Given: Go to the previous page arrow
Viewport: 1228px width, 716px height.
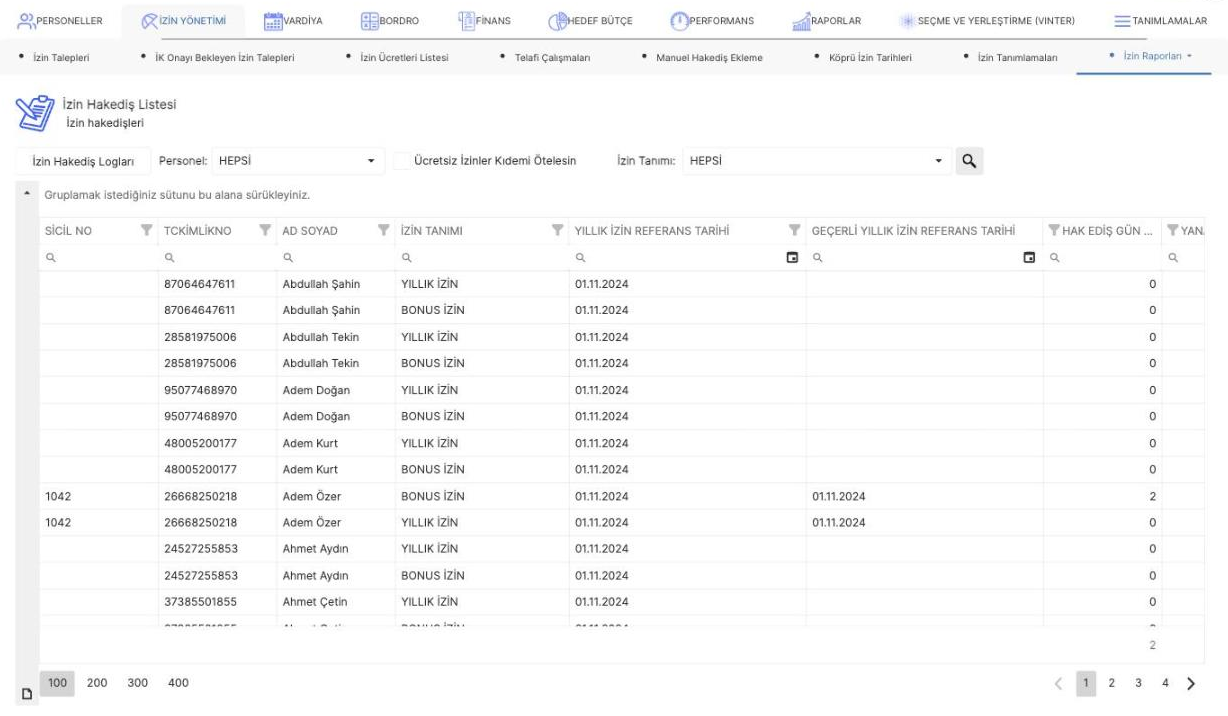Looking at the screenshot, I should tap(1060, 683).
